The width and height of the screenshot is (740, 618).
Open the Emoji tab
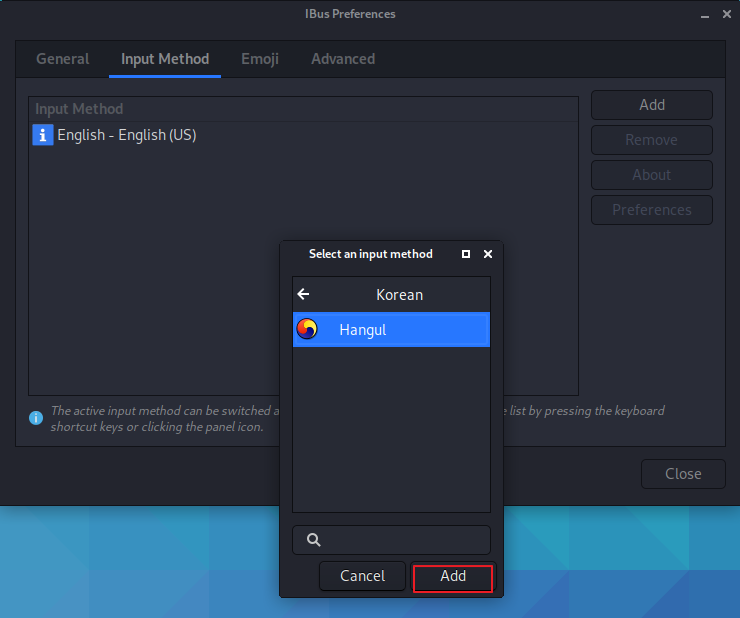(x=260, y=59)
